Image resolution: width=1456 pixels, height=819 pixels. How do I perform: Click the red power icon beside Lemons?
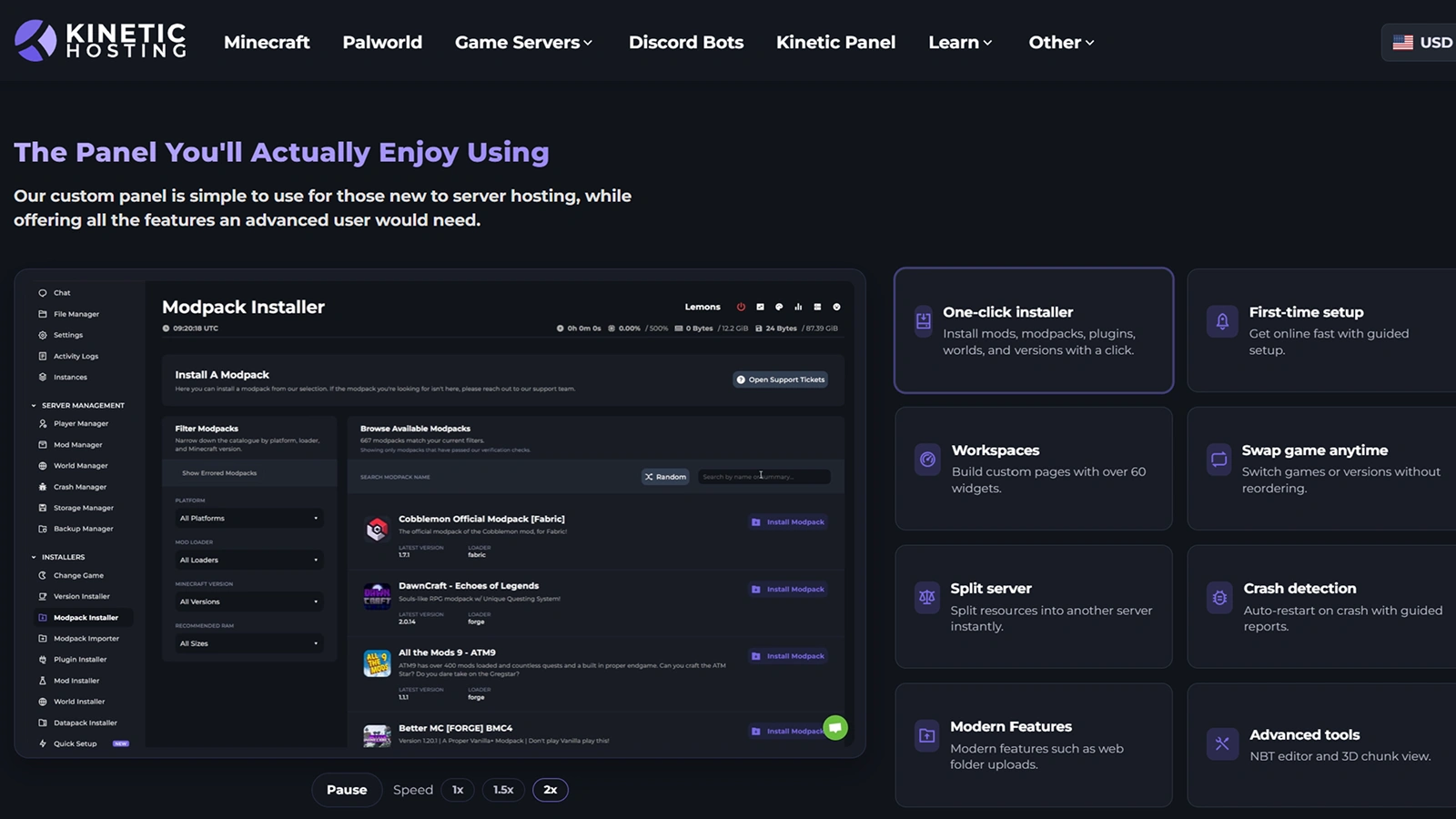[x=741, y=307]
